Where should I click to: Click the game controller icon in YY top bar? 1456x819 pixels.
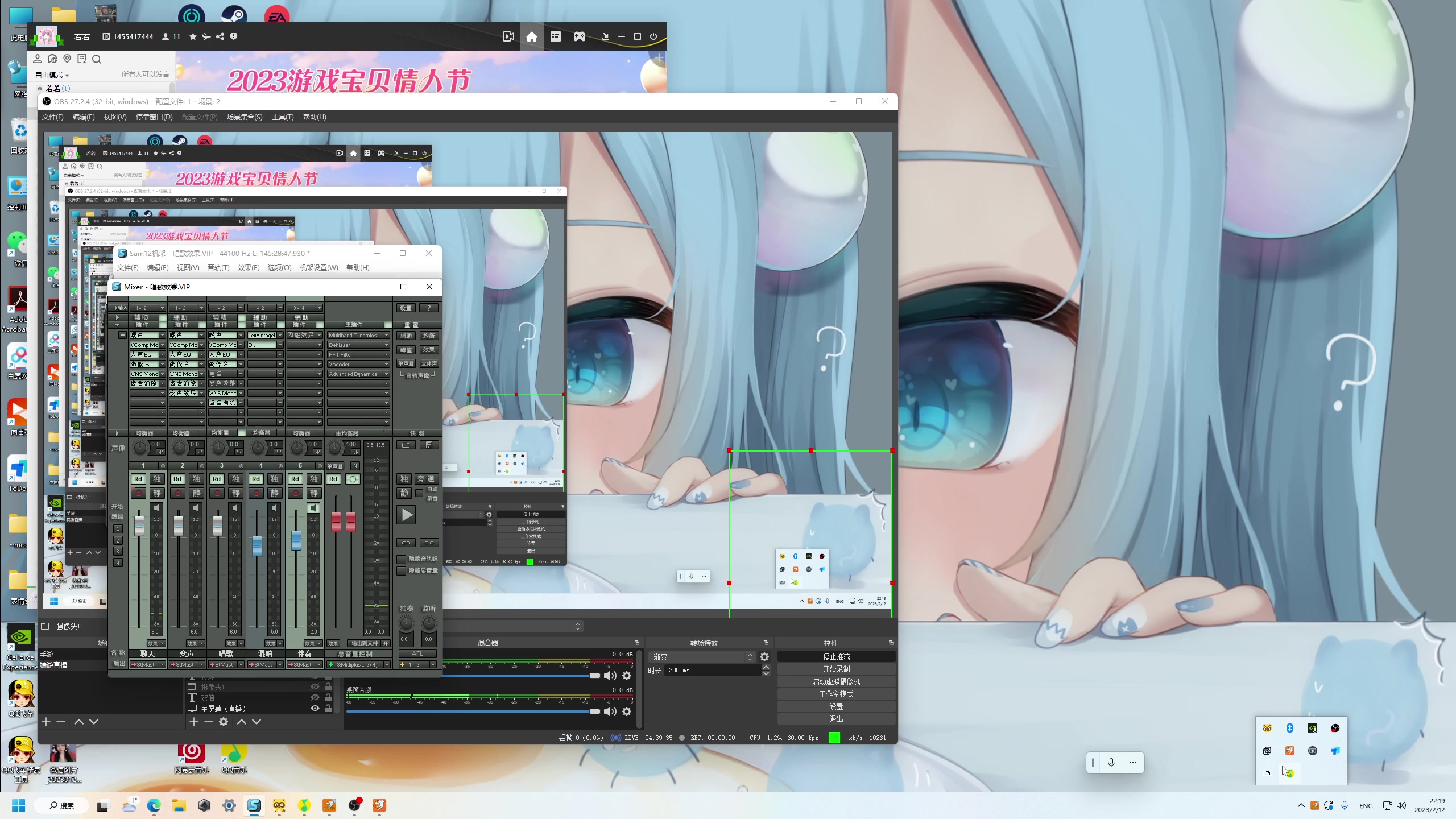[x=579, y=36]
